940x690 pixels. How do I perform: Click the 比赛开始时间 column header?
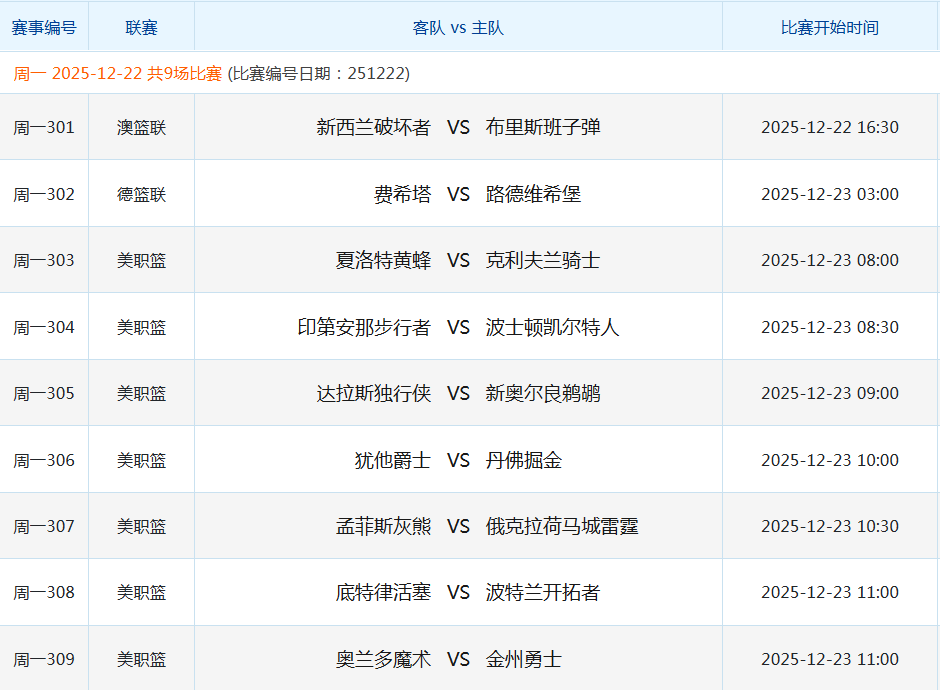click(830, 27)
